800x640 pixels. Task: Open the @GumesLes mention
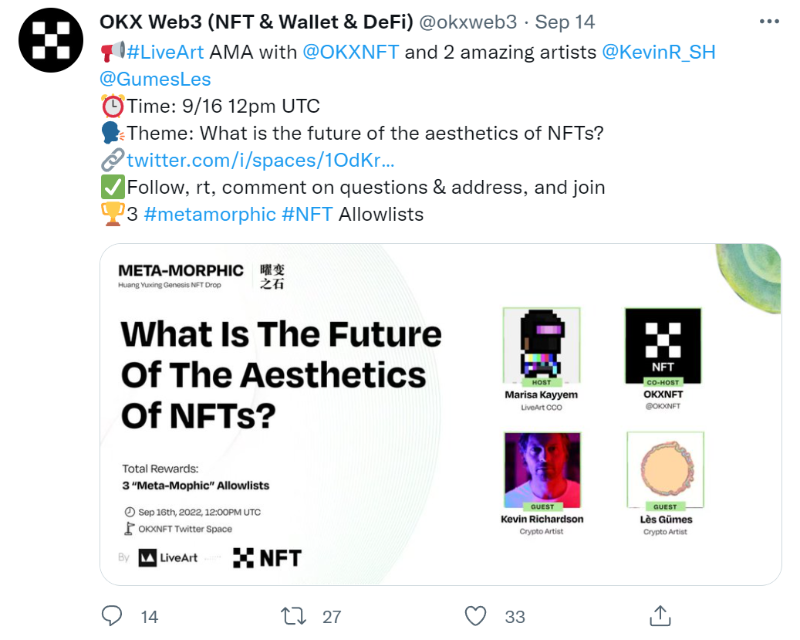click(156, 78)
